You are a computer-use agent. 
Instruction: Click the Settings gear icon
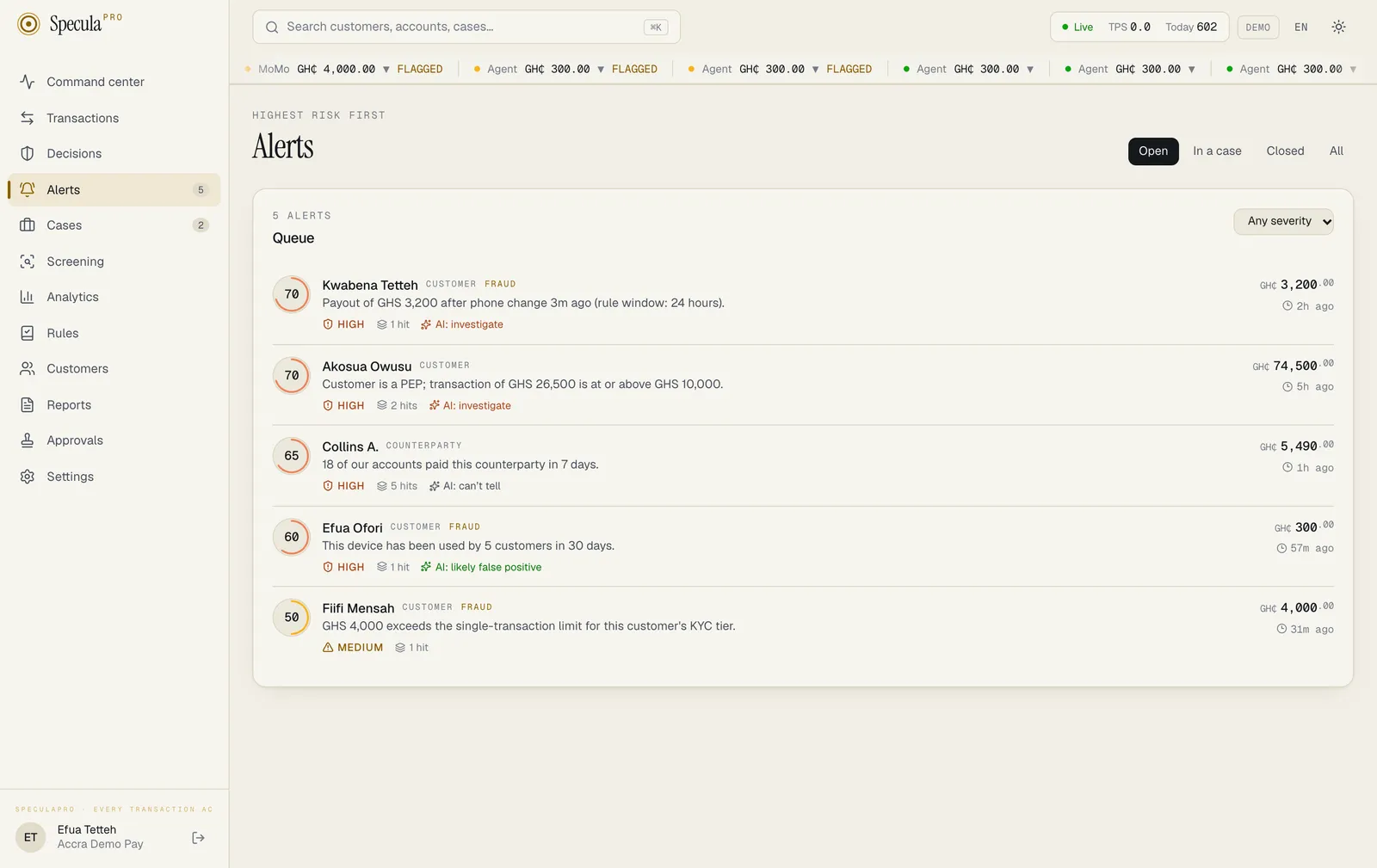[x=28, y=477]
